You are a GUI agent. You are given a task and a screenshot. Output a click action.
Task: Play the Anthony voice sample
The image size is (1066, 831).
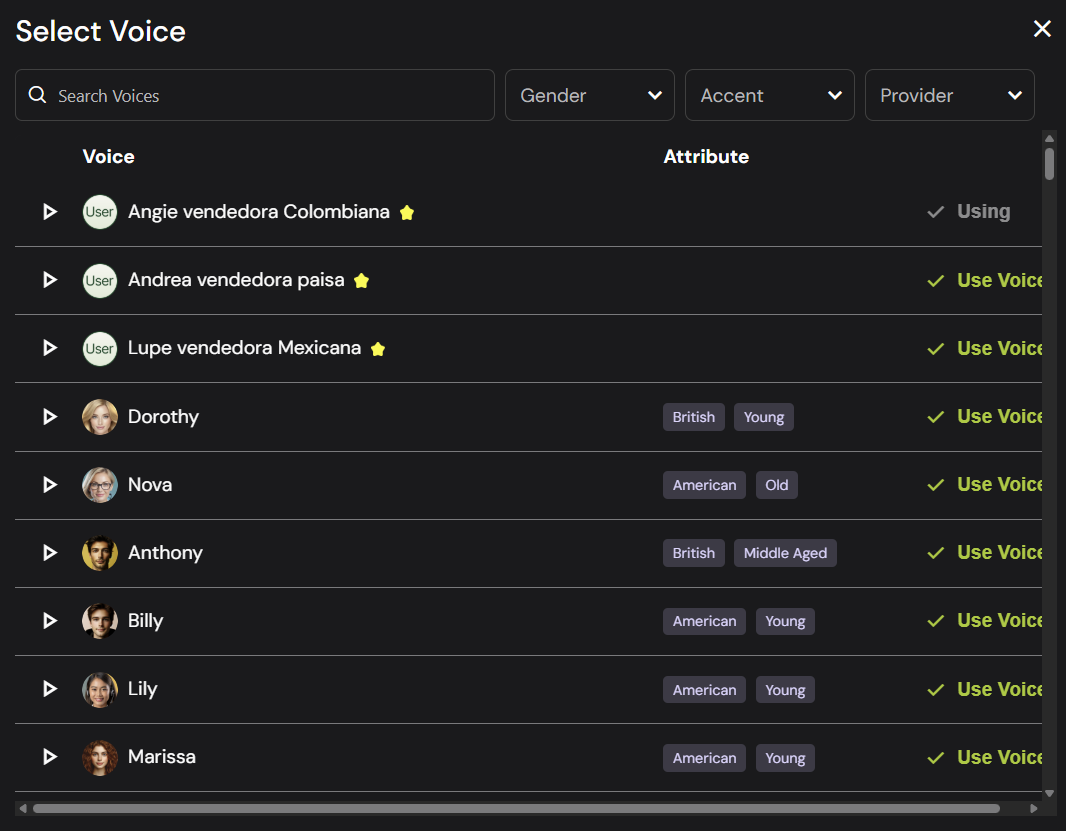tap(50, 553)
